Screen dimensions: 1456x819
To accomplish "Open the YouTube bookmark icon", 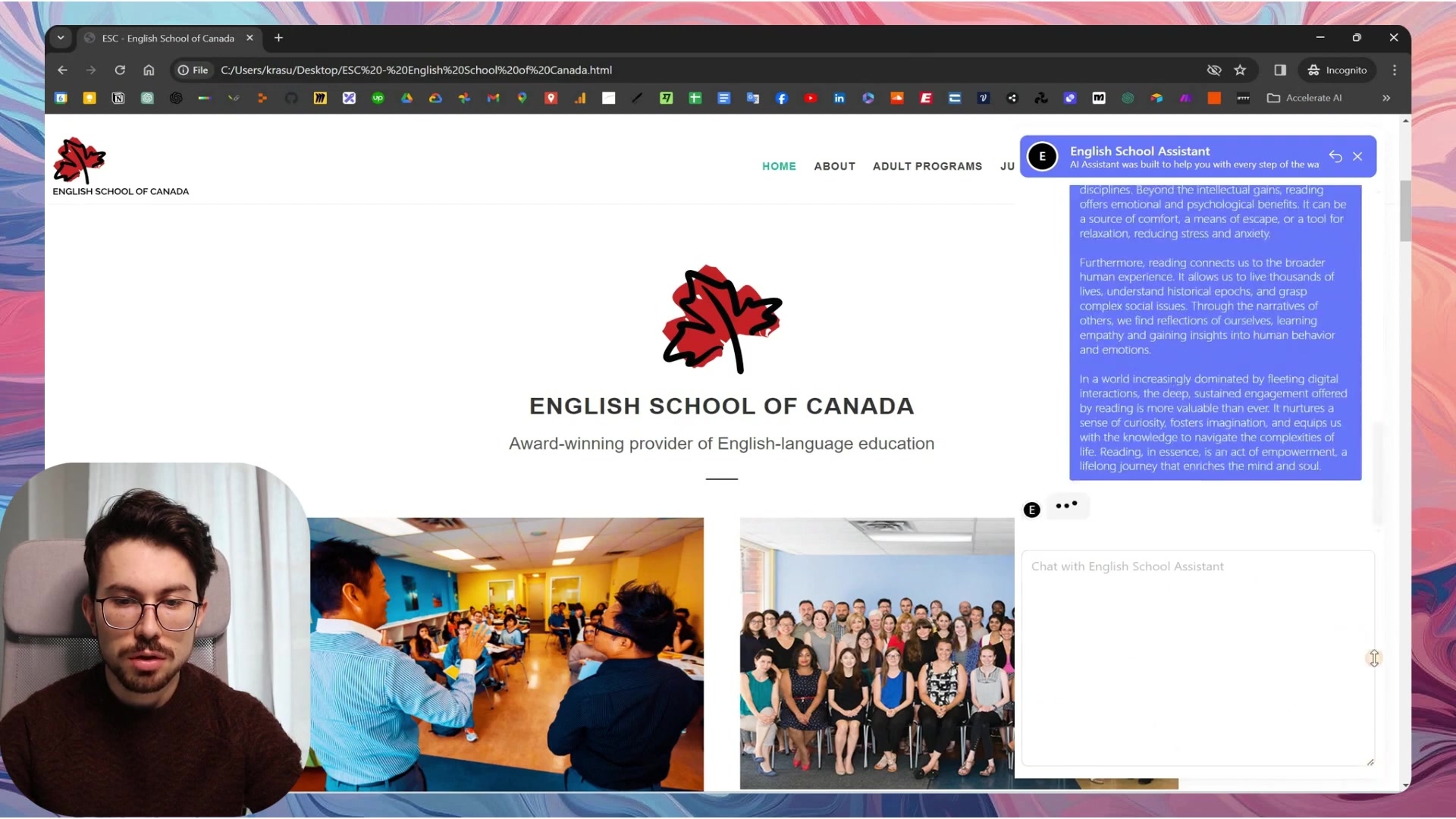I will coord(810,98).
